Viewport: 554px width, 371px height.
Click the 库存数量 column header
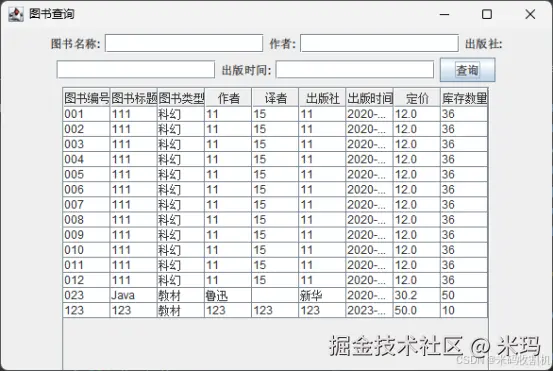pos(464,98)
